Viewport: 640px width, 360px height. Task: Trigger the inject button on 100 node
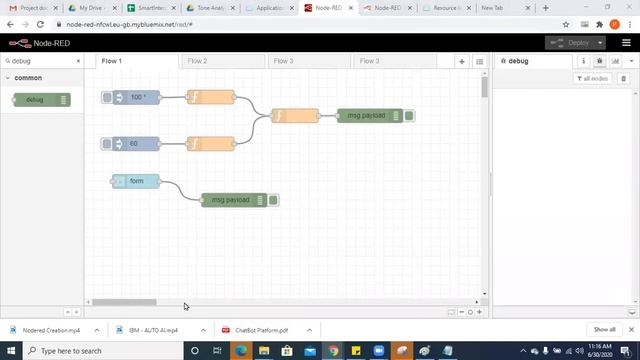tap(107, 97)
